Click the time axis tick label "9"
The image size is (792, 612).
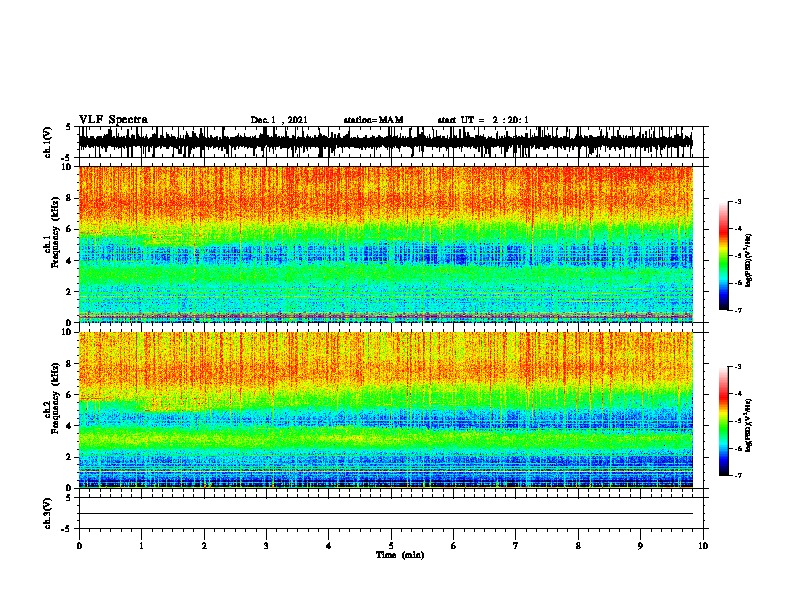[640, 546]
